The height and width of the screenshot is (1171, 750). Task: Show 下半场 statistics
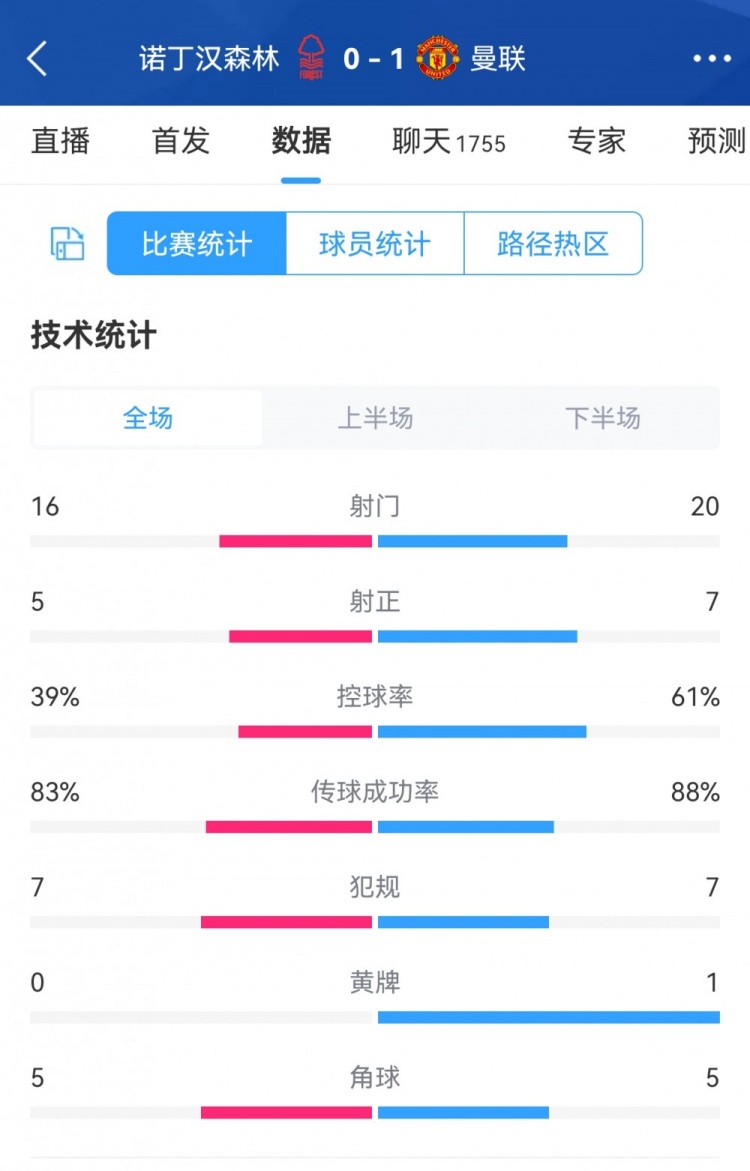(602, 418)
